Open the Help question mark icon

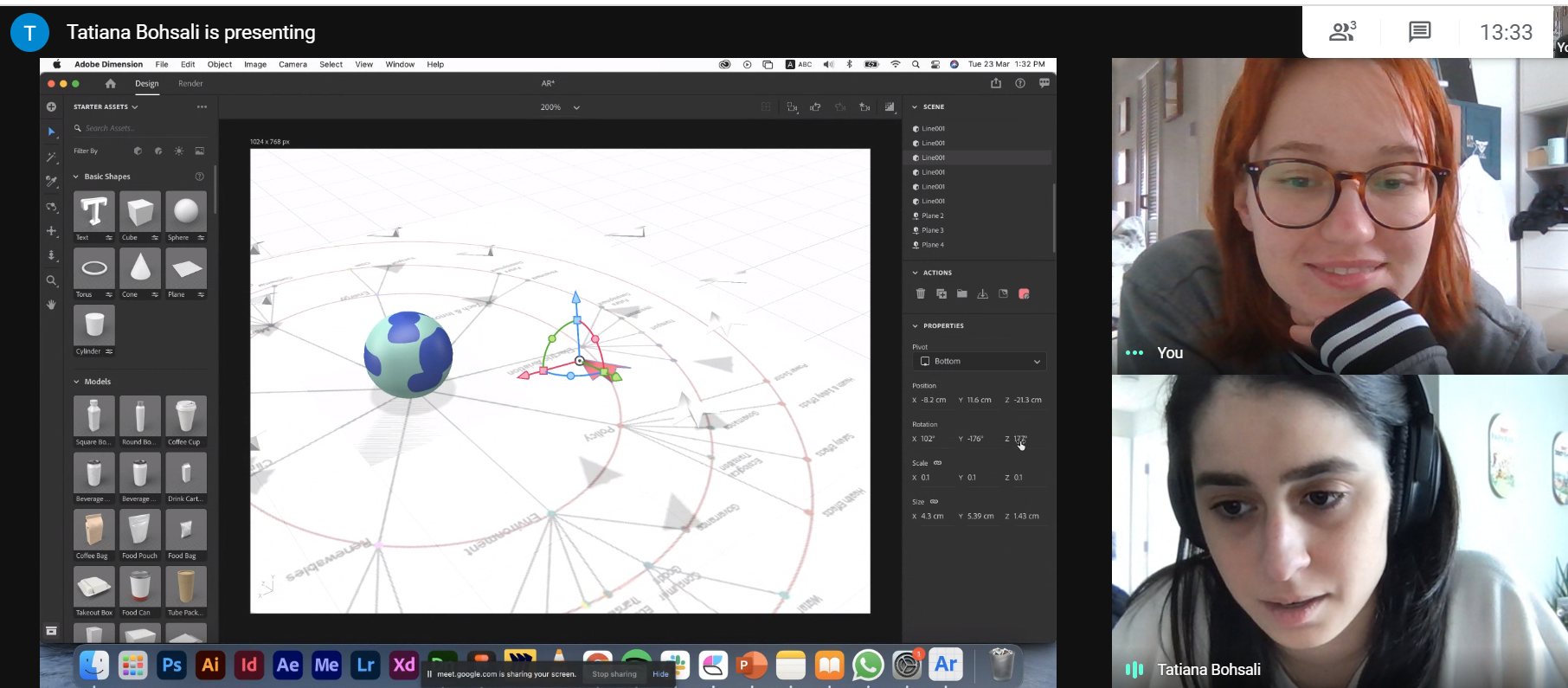click(1020, 83)
